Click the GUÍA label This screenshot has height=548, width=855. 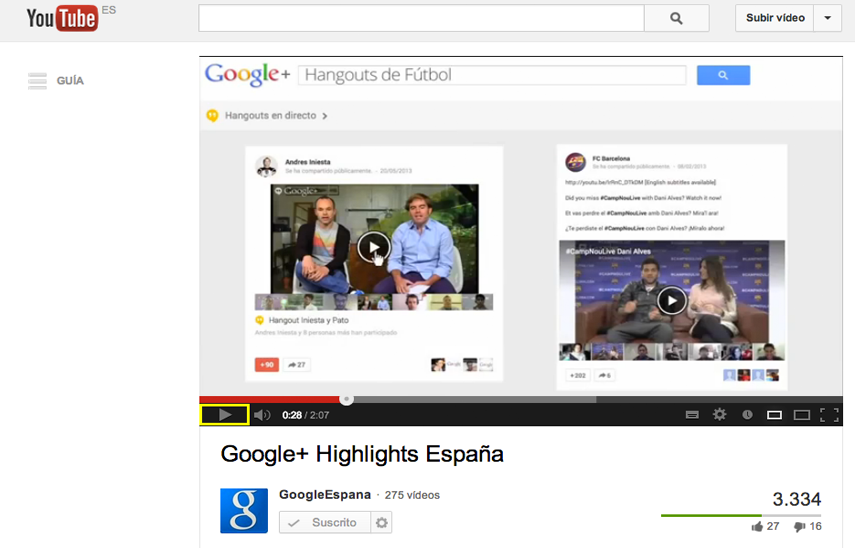pyautogui.click(x=70, y=81)
